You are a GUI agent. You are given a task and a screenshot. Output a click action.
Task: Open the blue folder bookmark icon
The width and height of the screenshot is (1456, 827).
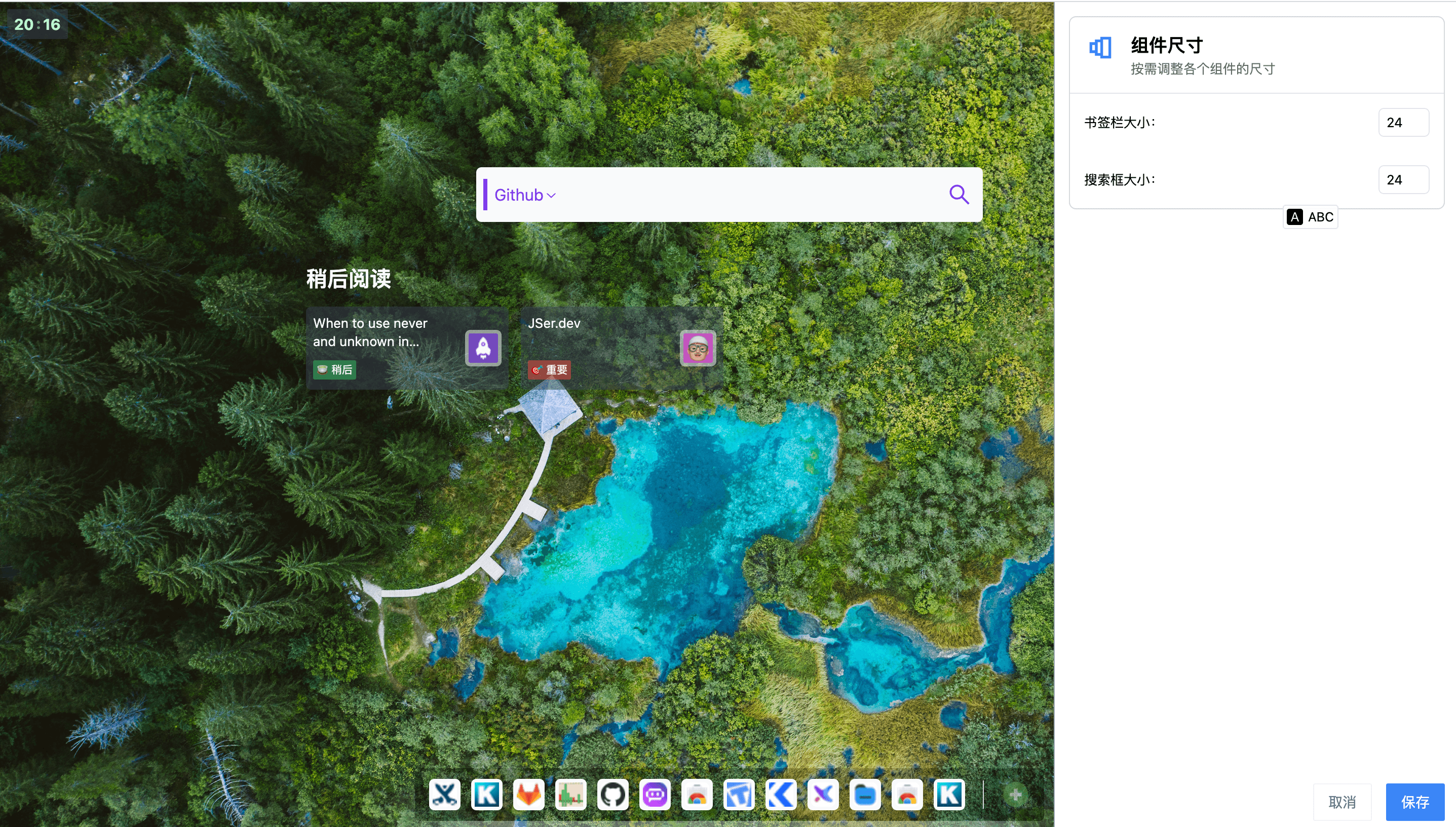coord(865,795)
